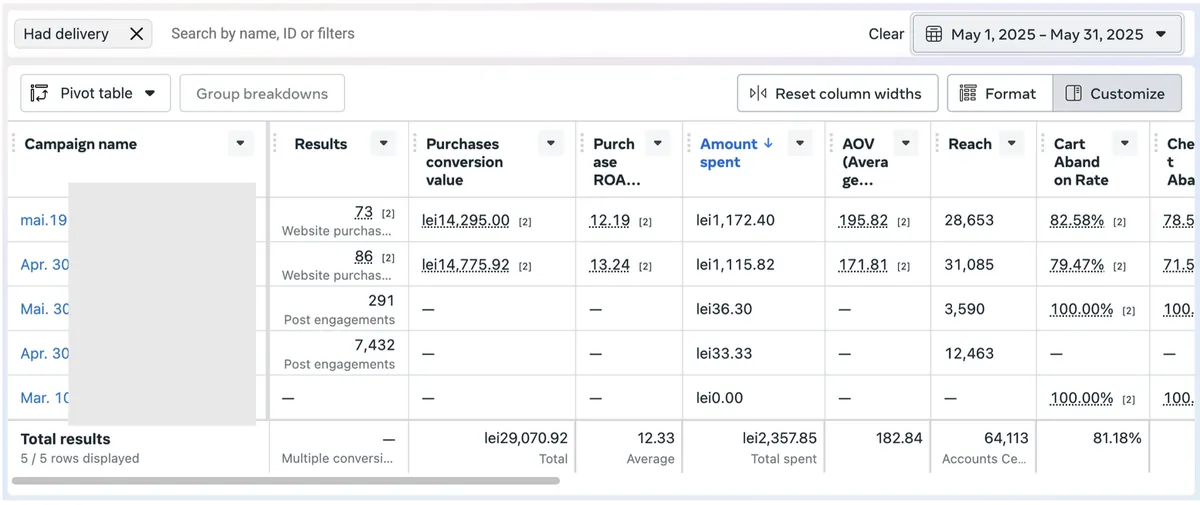The height and width of the screenshot is (505, 1200).
Task: Click the 12.33 average ROAS total
Action: click(656, 438)
